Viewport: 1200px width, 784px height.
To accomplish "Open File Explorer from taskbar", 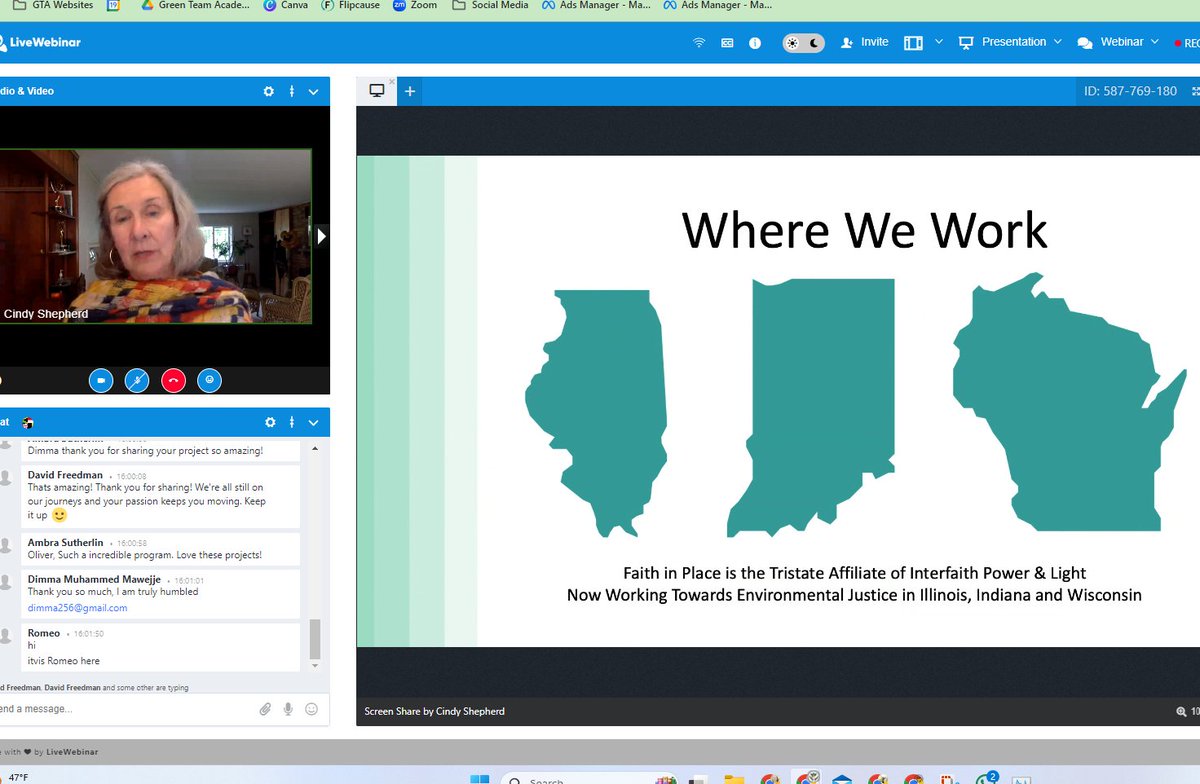I will click(734, 778).
